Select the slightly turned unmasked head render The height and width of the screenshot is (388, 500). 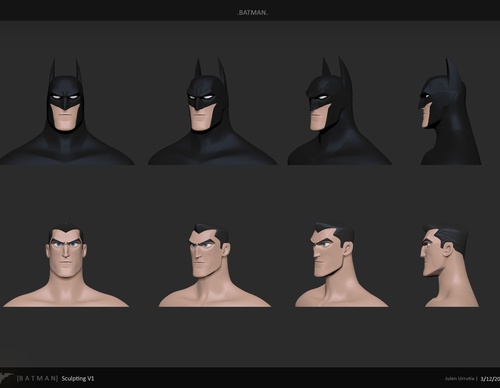[x=215, y=265]
